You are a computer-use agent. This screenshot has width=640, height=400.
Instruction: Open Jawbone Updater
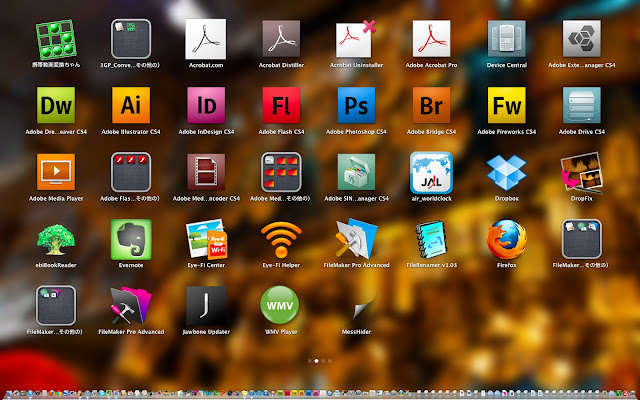(206, 306)
